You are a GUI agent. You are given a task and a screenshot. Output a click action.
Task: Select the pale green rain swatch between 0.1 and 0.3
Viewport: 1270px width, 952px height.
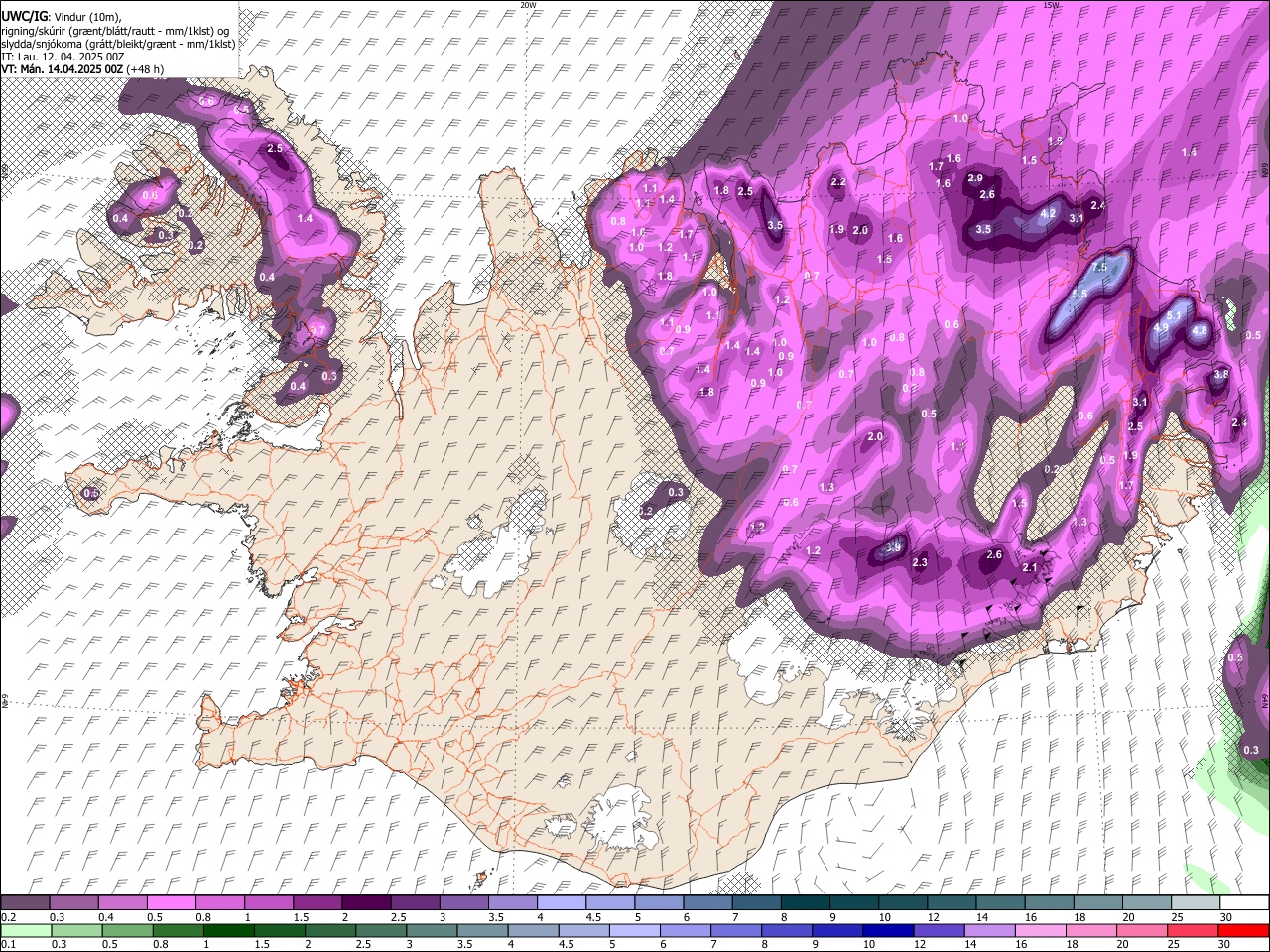point(24,930)
